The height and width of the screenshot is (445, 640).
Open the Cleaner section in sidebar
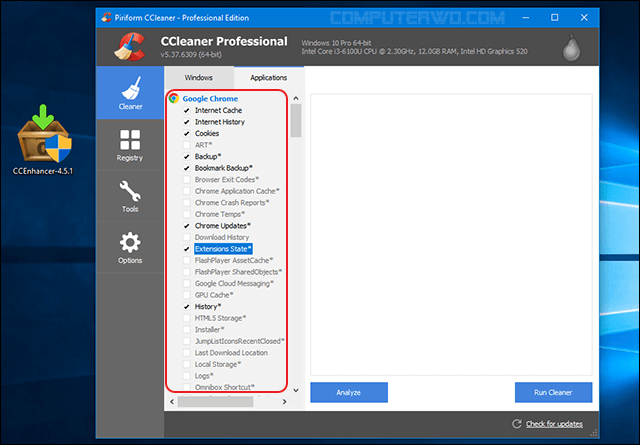[x=130, y=93]
